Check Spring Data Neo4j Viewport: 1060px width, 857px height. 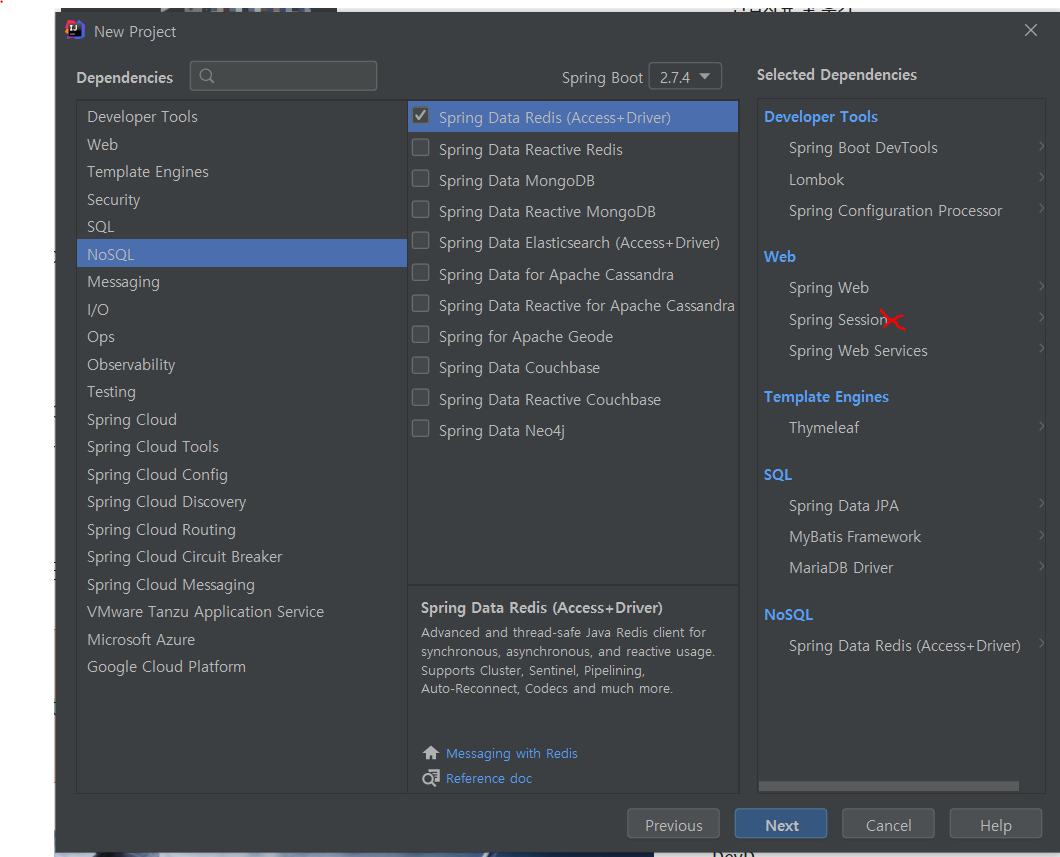click(x=420, y=429)
